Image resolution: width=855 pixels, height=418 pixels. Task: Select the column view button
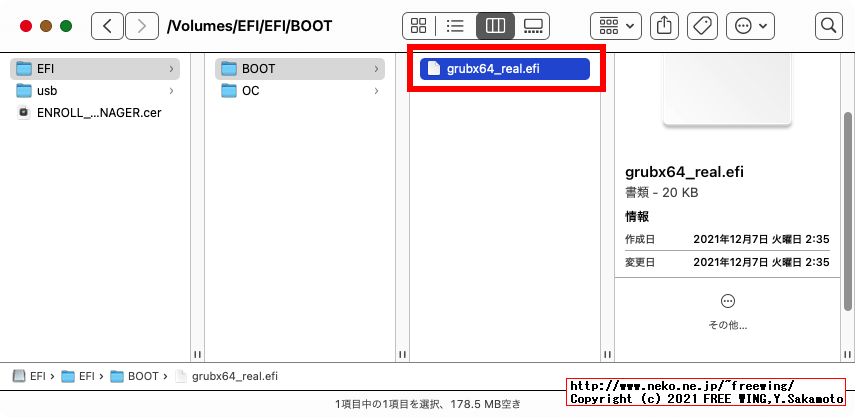(495, 26)
